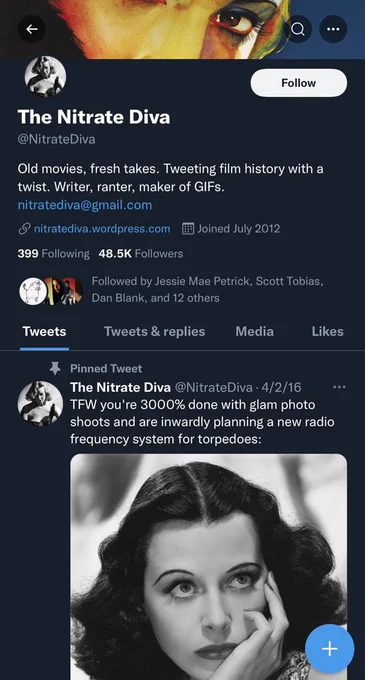The image size is (365, 680).
Task: View followers you know avatars
Action: pyautogui.click(x=51, y=291)
